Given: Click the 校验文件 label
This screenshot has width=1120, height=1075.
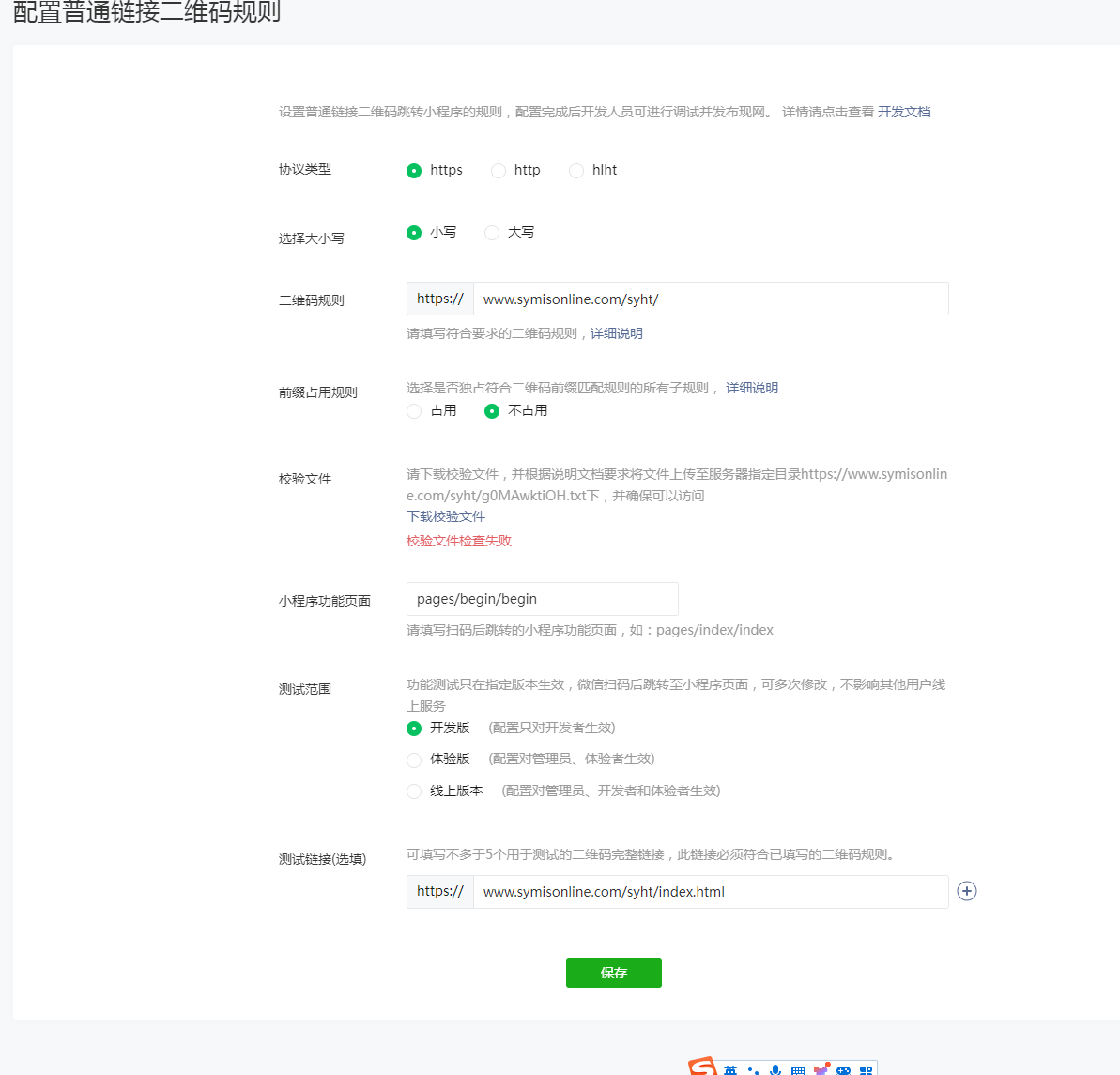Looking at the screenshot, I should click(305, 479).
